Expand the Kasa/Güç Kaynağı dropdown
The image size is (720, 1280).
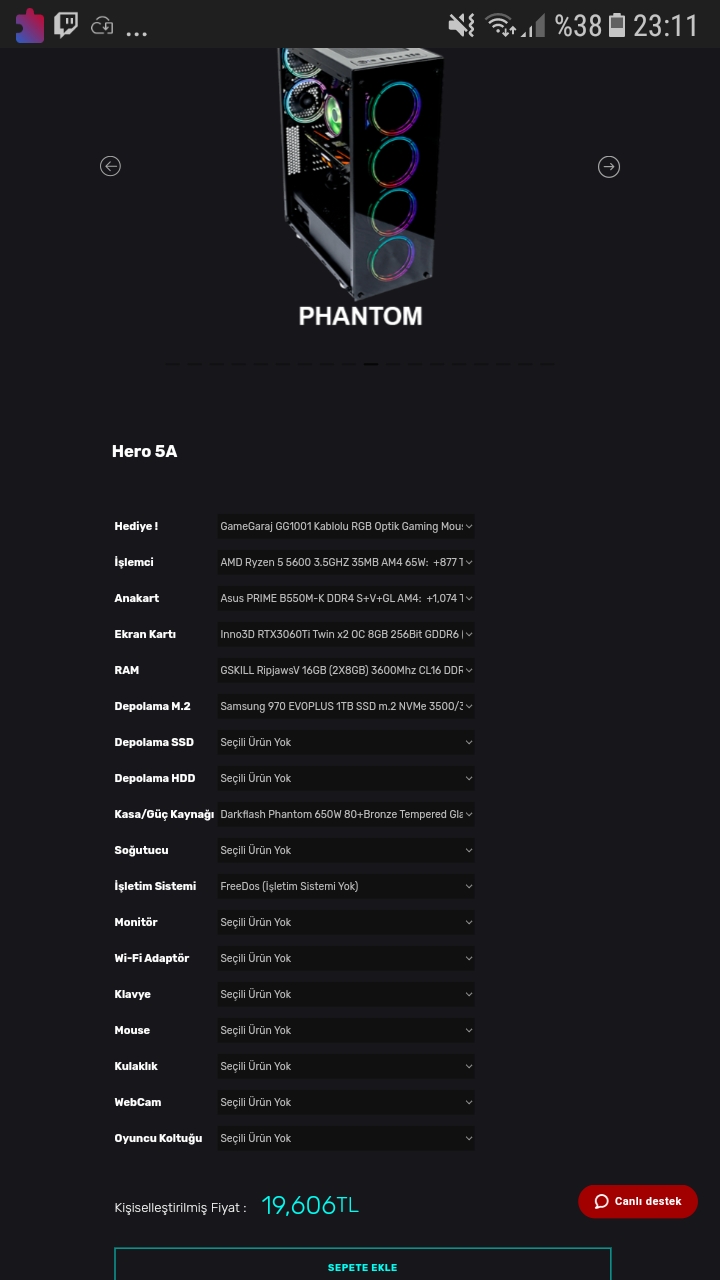coord(346,814)
